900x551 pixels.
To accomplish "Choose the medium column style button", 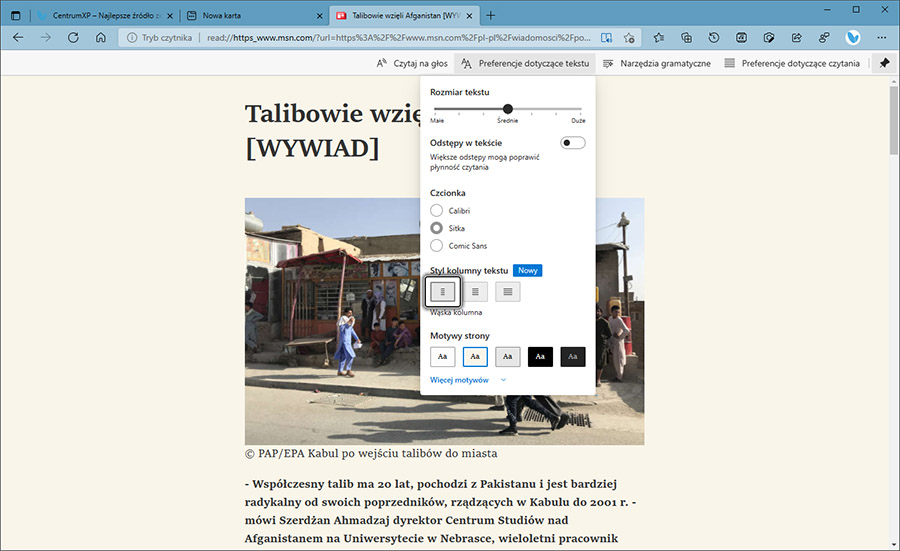I will [475, 292].
